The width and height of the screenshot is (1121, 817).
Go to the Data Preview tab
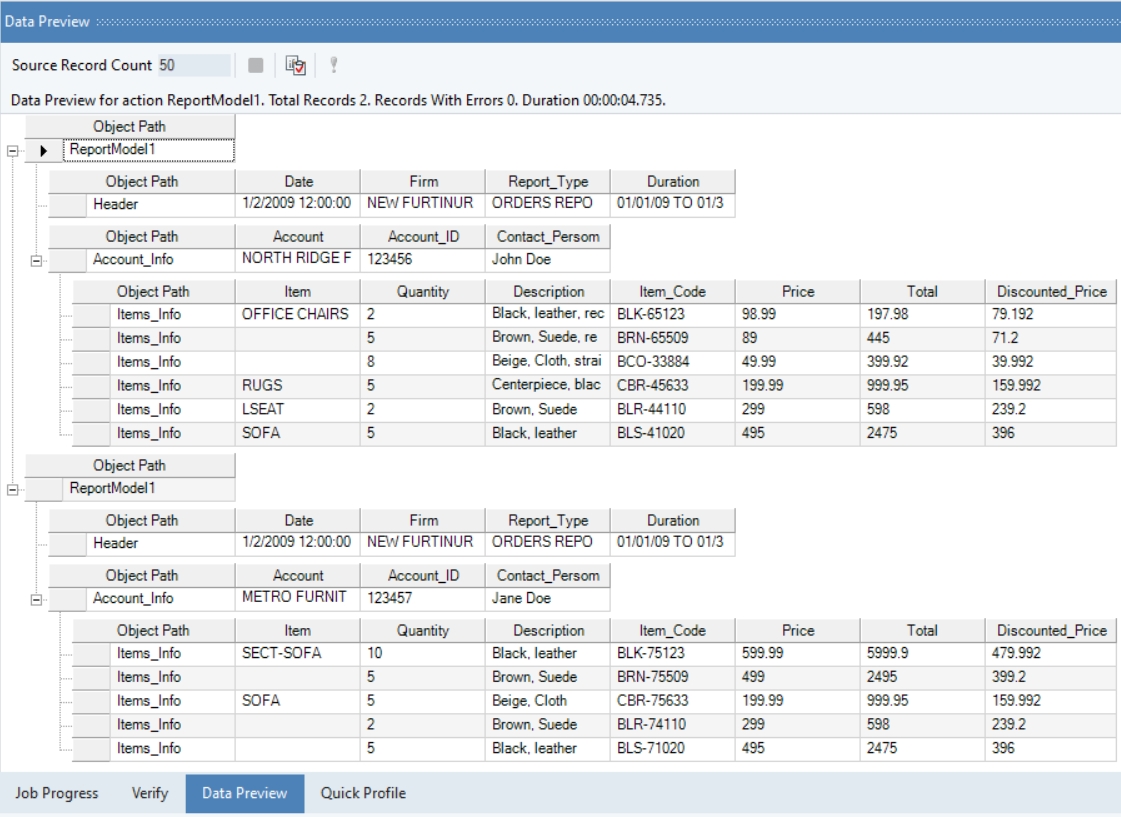[244, 793]
